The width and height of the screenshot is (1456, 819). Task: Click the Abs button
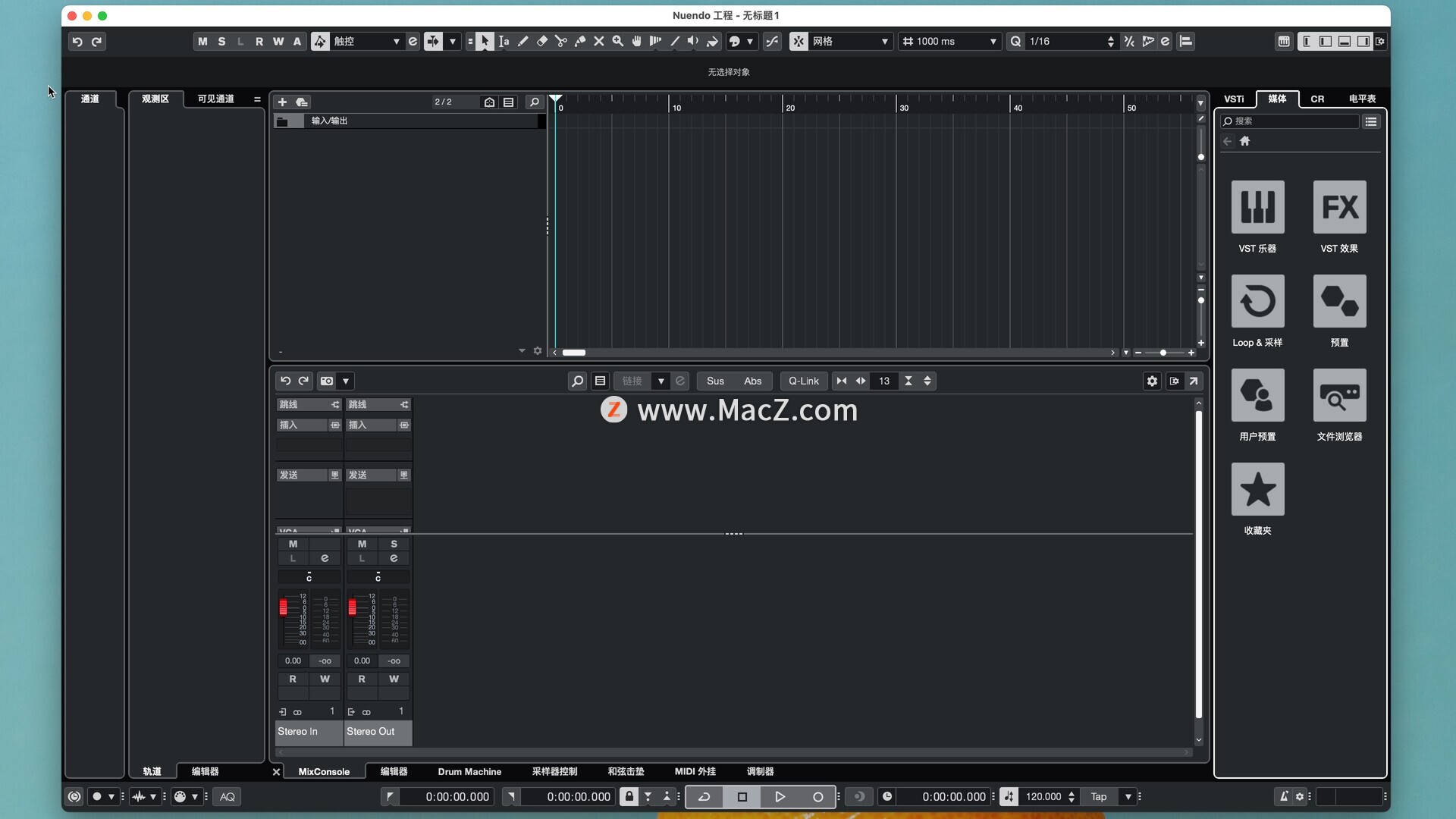(752, 381)
